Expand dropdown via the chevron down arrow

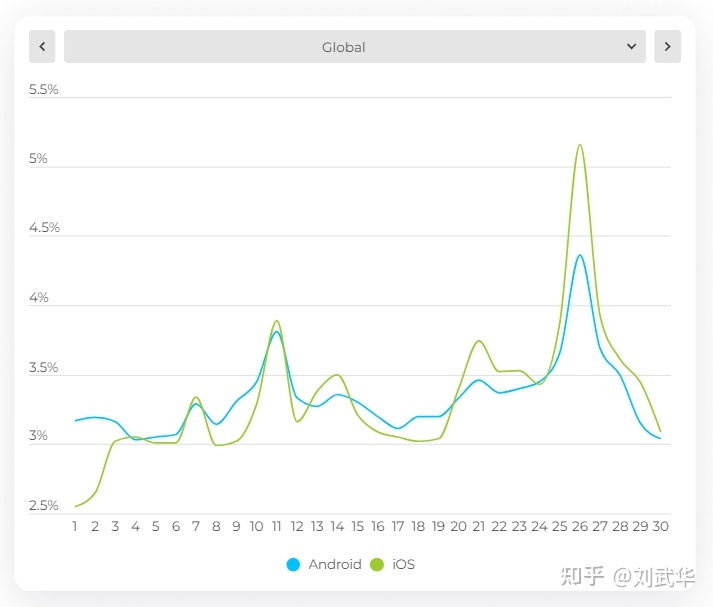631,46
